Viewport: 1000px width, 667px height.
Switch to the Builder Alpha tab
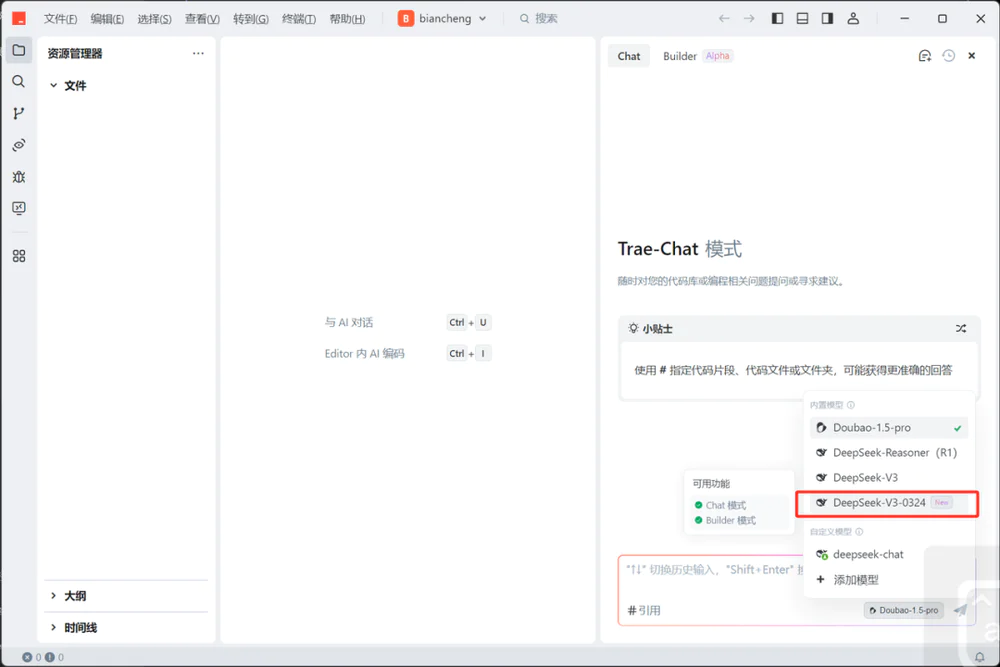click(679, 56)
